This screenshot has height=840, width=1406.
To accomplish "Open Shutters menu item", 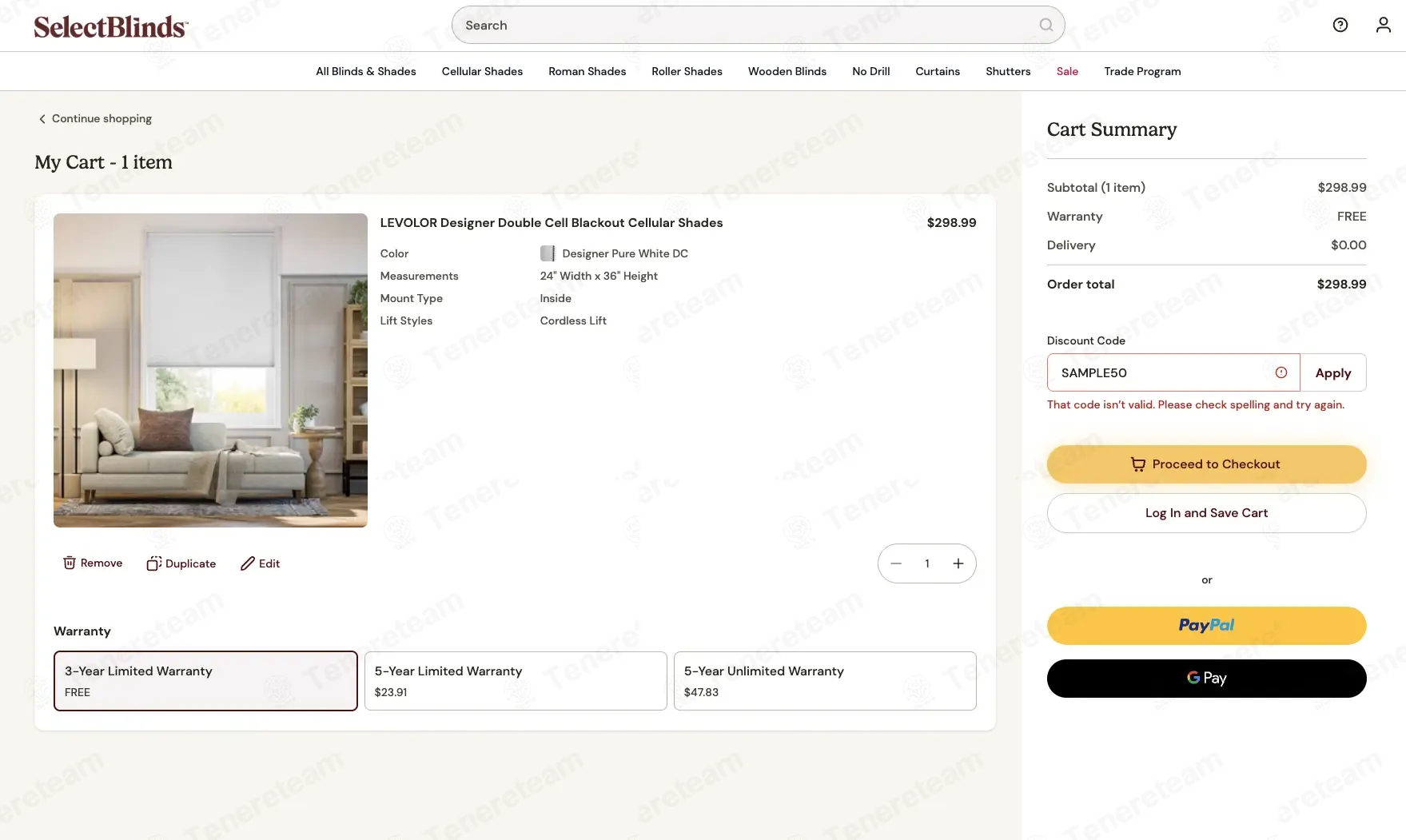I will 1008,71.
